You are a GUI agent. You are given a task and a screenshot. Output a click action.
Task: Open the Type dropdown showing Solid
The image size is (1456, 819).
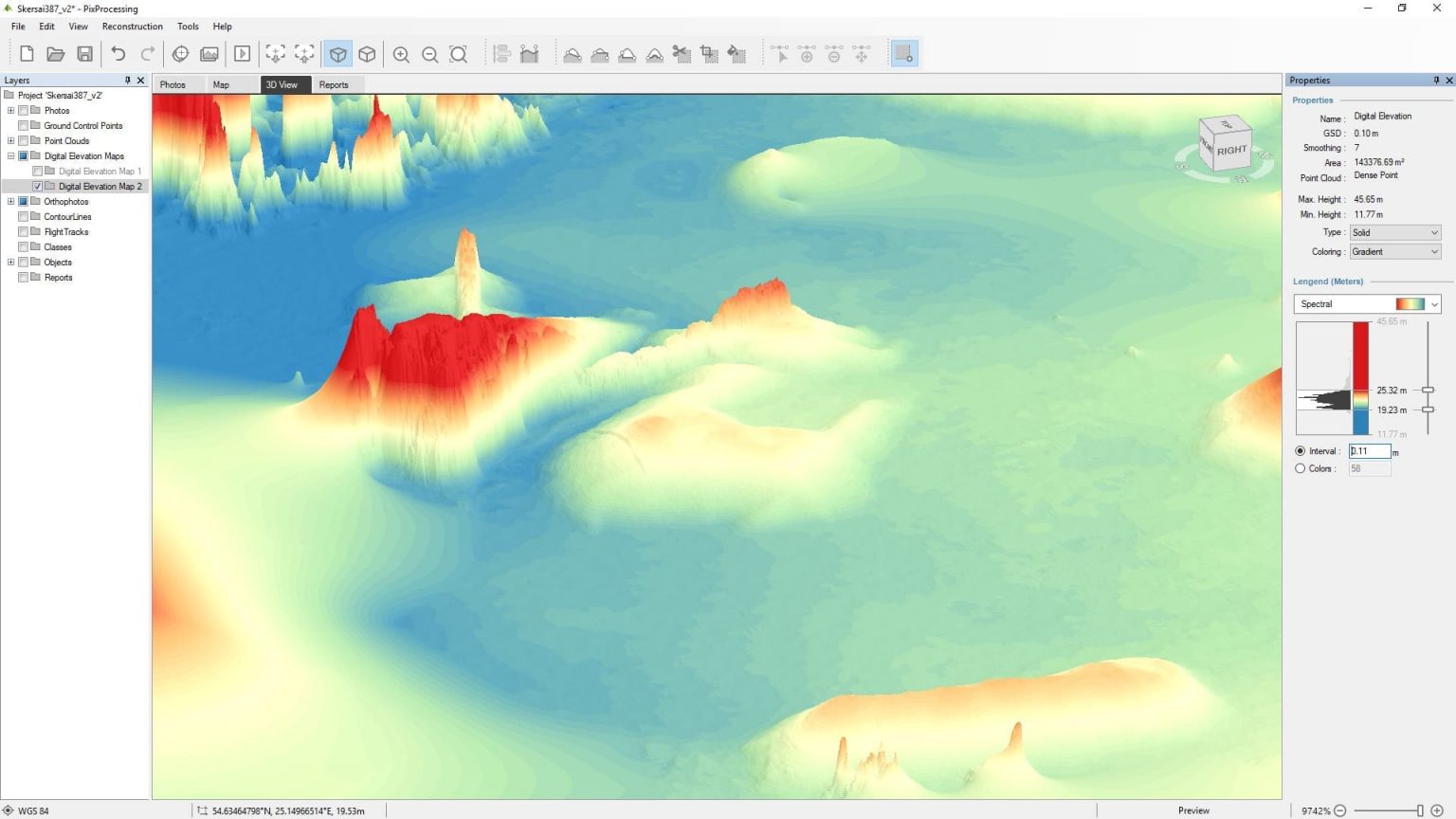(x=1394, y=232)
